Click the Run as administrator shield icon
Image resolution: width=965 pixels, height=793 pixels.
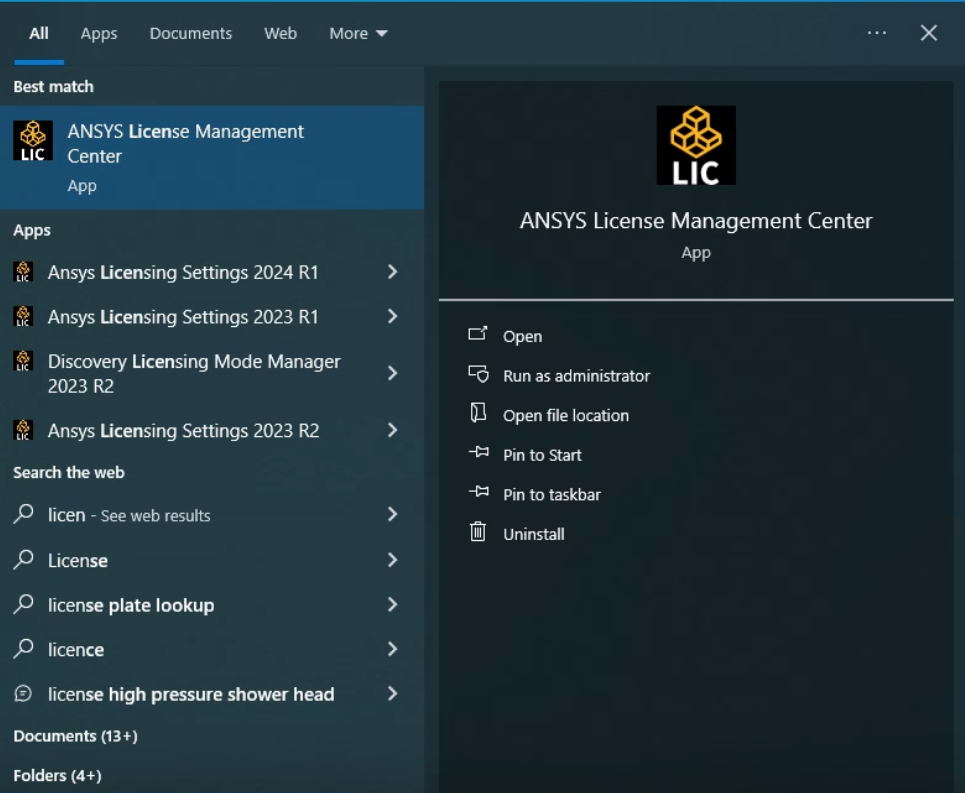pyautogui.click(x=478, y=375)
